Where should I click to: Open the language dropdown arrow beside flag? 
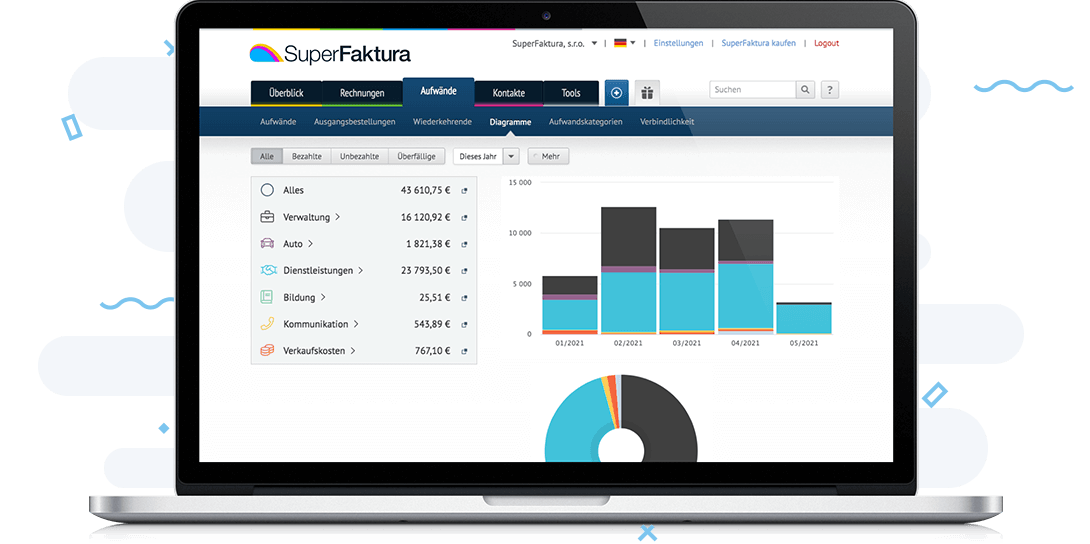click(x=633, y=43)
